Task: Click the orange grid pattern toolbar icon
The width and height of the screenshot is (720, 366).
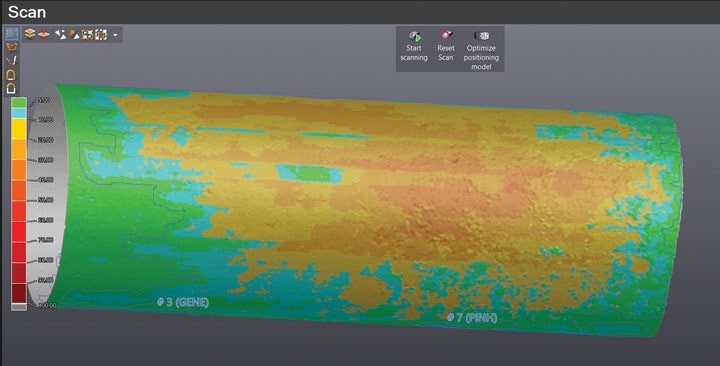Action: tap(87, 34)
